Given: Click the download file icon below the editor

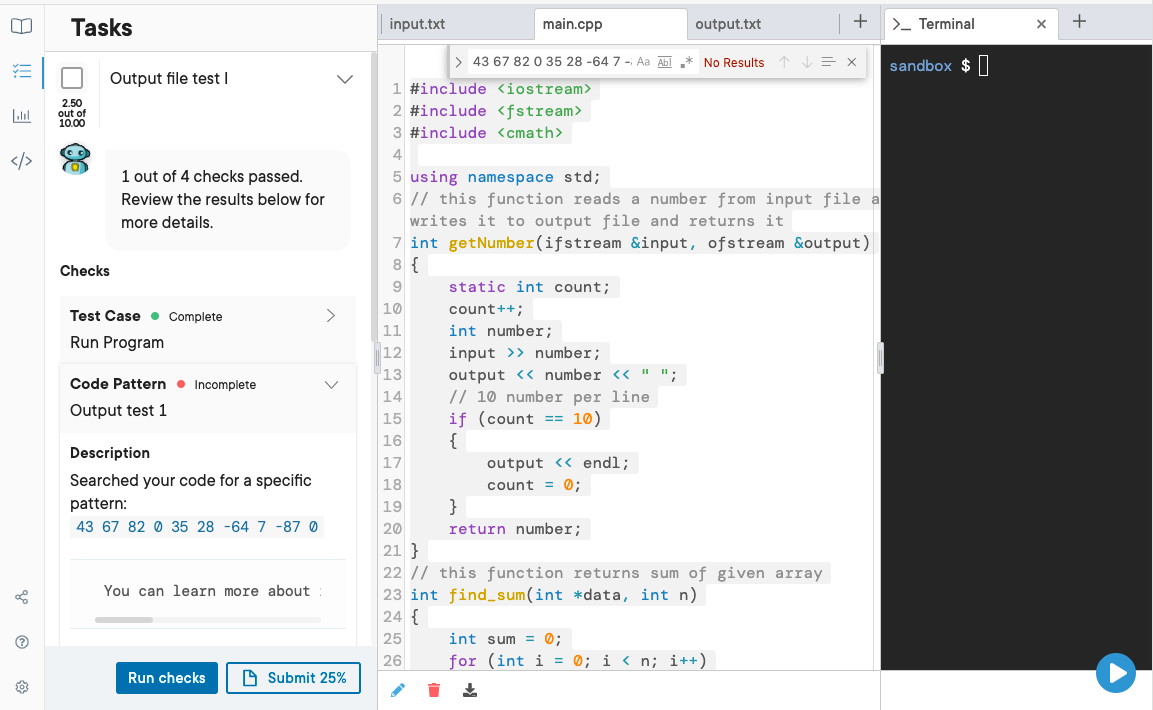Looking at the screenshot, I should 470,689.
